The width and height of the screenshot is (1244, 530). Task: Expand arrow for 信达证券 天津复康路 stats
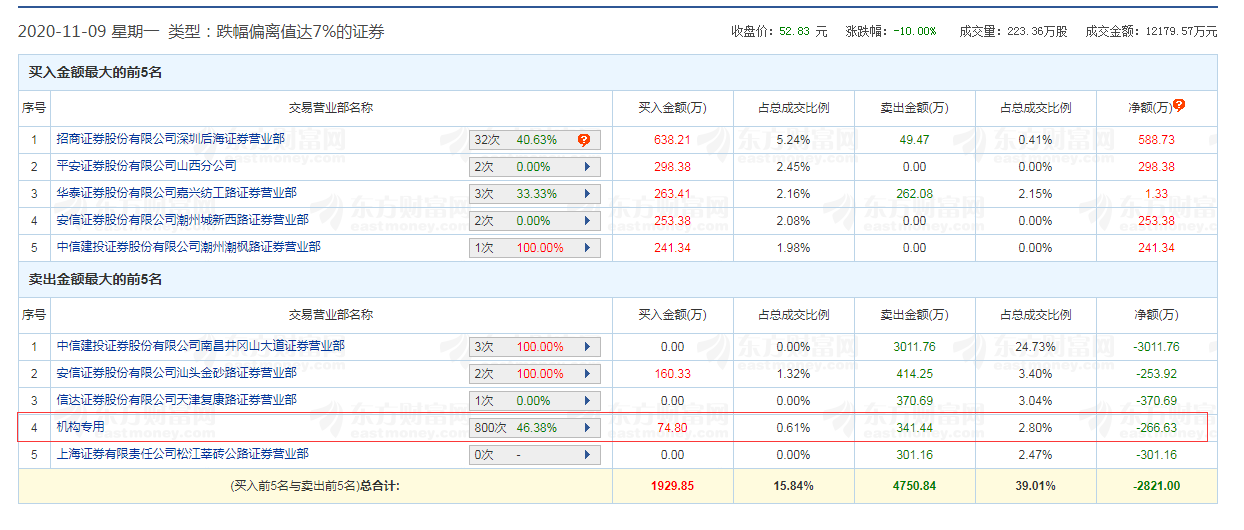click(x=586, y=401)
